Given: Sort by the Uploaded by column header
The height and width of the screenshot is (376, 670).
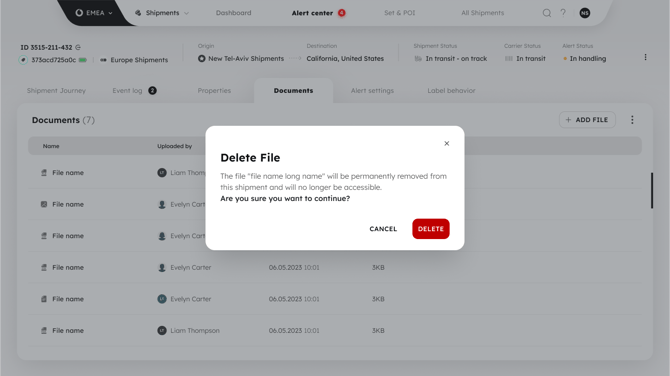Looking at the screenshot, I should (174, 146).
